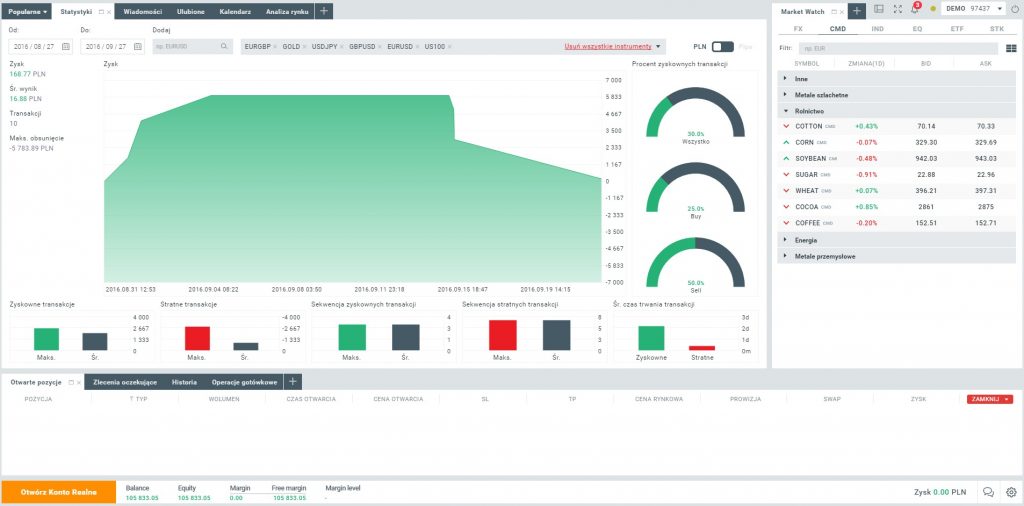Remove EURGBP instrument chip with its x
This screenshot has width=1024, height=506.
click(275, 47)
